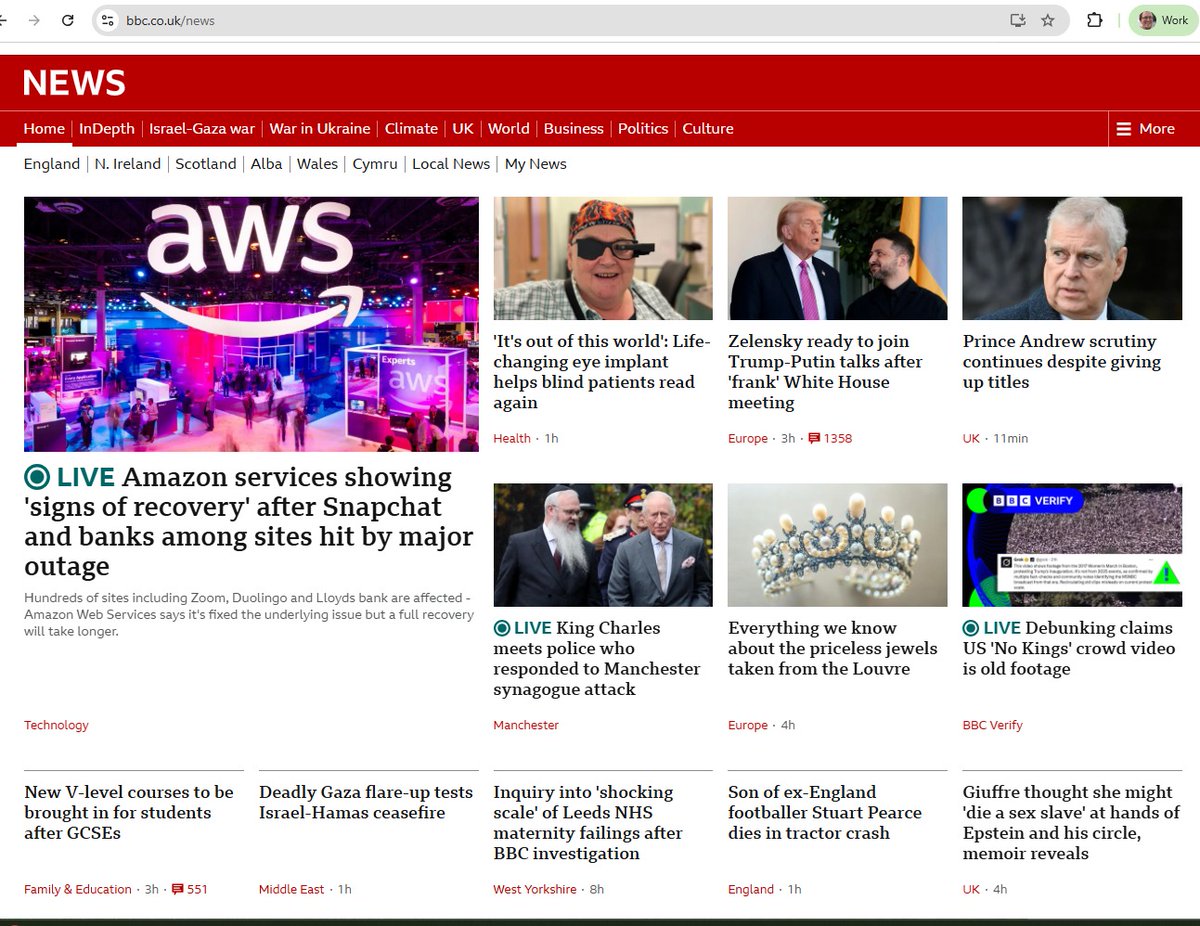Open My News link
1200x926 pixels.
536,164
